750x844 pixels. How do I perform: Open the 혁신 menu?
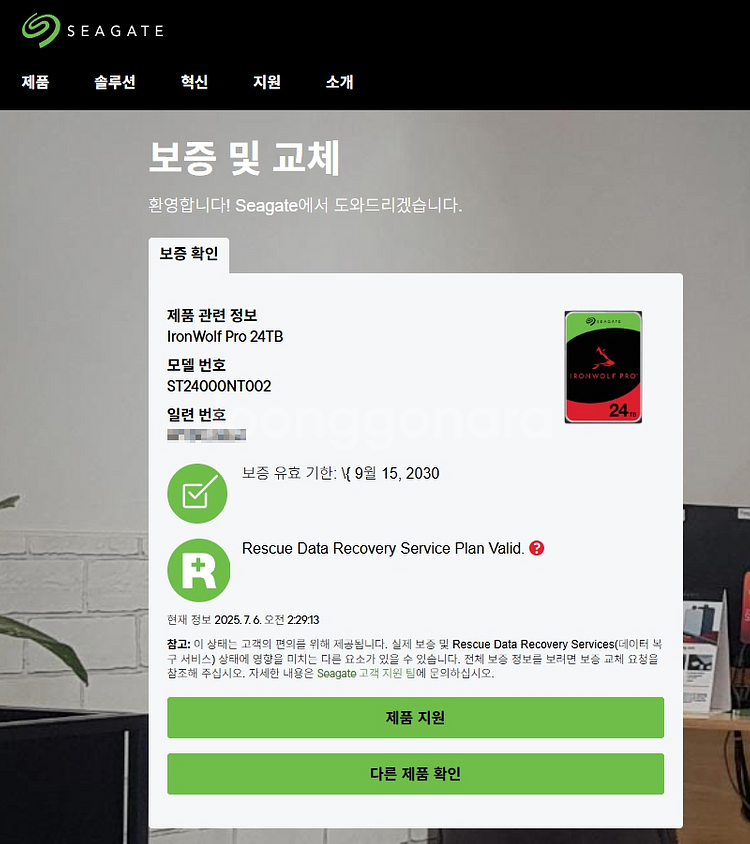(194, 82)
